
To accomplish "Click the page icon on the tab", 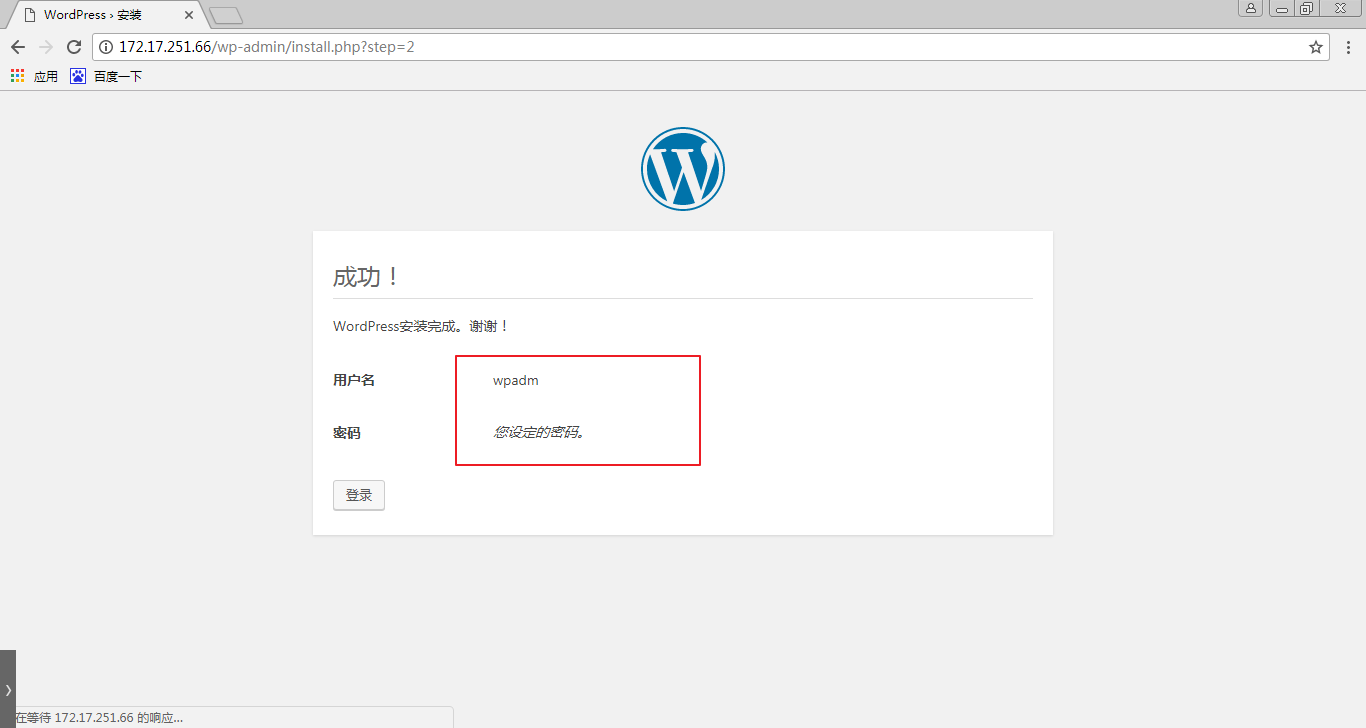I will pyautogui.click(x=31, y=15).
